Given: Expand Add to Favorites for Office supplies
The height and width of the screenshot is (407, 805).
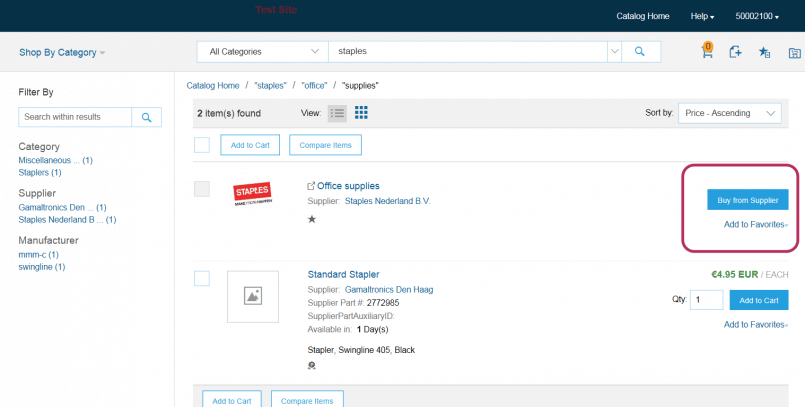Looking at the screenshot, I should pos(756,224).
